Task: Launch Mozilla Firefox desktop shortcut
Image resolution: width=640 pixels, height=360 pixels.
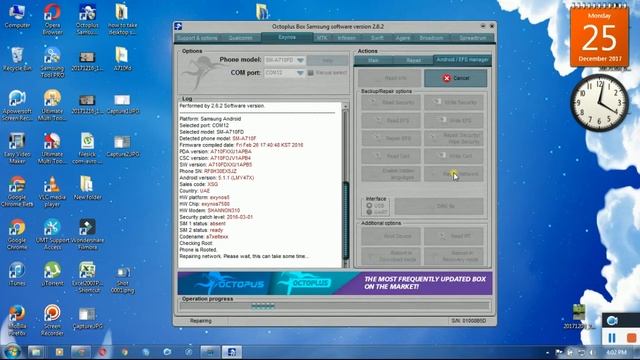Action: click(x=17, y=321)
